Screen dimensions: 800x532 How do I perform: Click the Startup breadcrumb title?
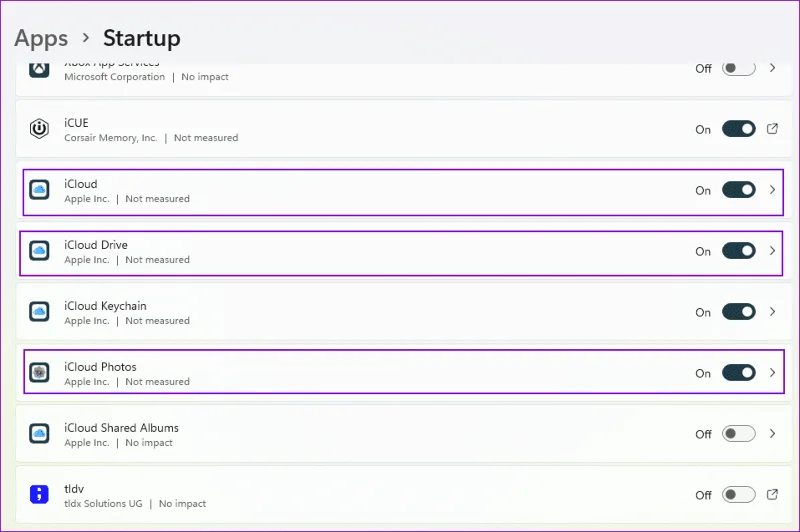[142, 39]
